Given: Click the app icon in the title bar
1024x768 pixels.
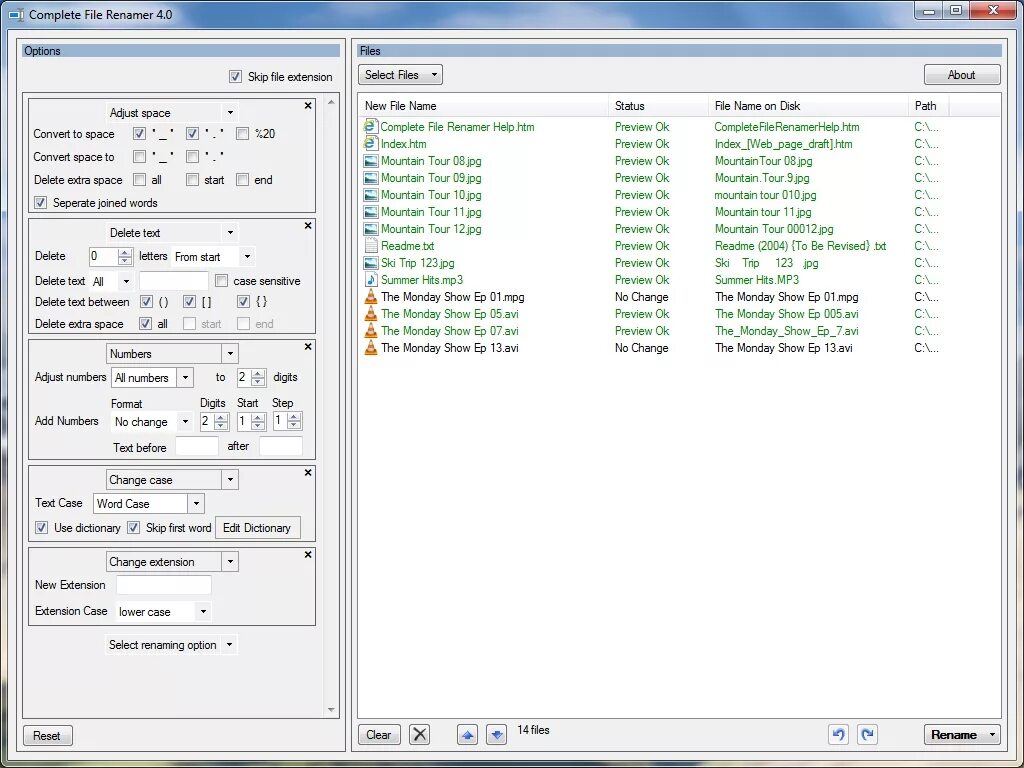Looking at the screenshot, I should tap(16, 14).
